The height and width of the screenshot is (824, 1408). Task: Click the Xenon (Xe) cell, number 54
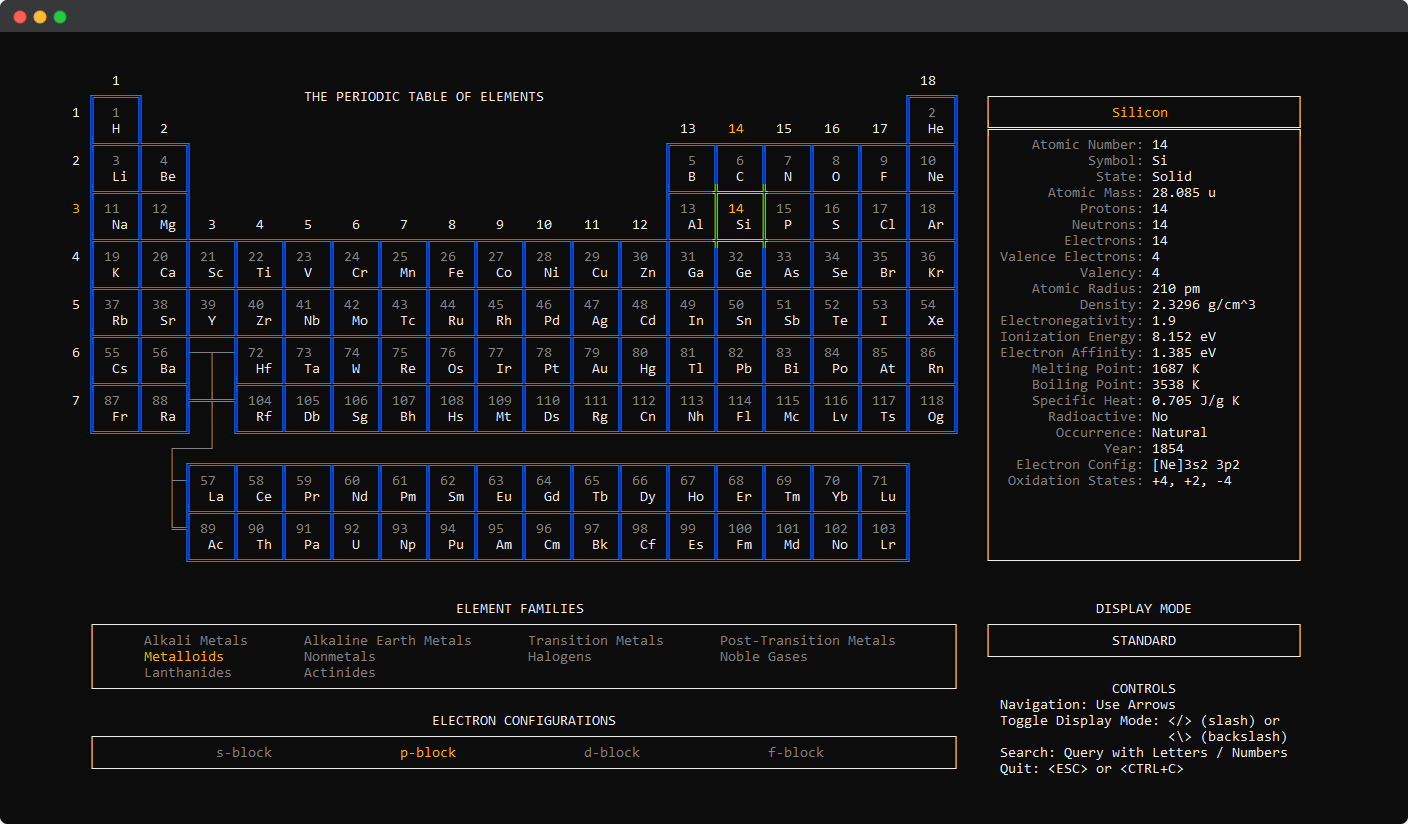(932, 312)
